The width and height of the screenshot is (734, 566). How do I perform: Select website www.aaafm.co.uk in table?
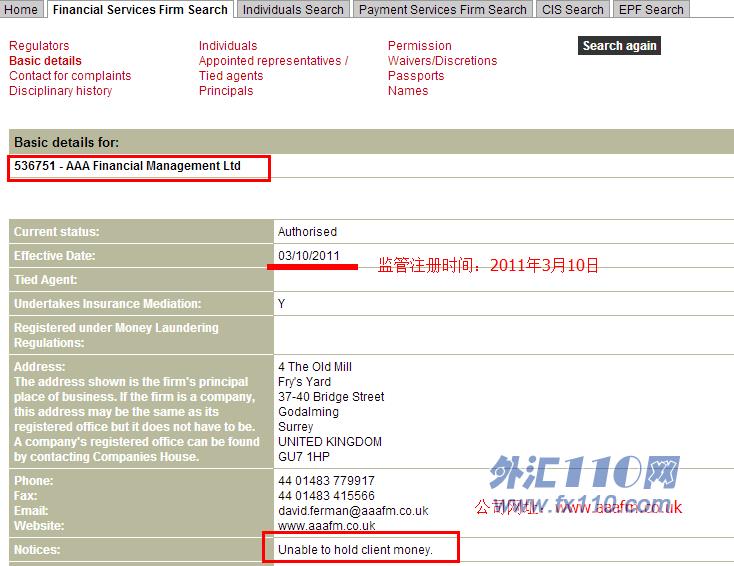pos(327,525)
